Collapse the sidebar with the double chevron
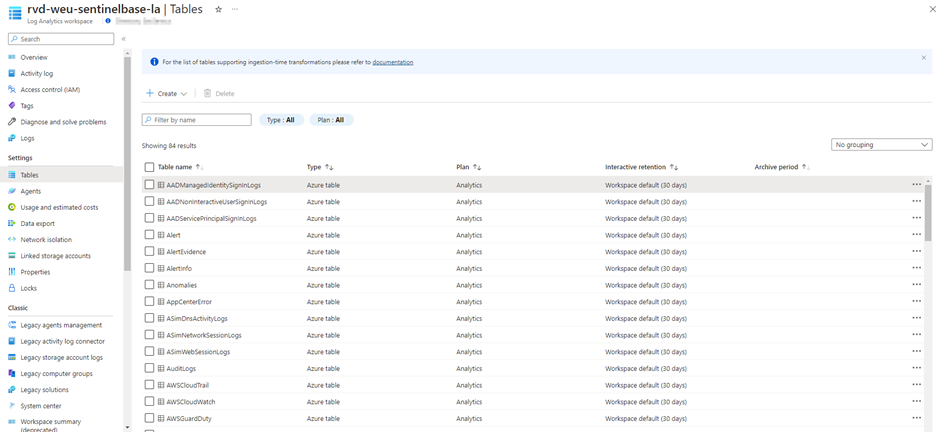Viewport: 940px width, 432px height. (x=123, y=39)
